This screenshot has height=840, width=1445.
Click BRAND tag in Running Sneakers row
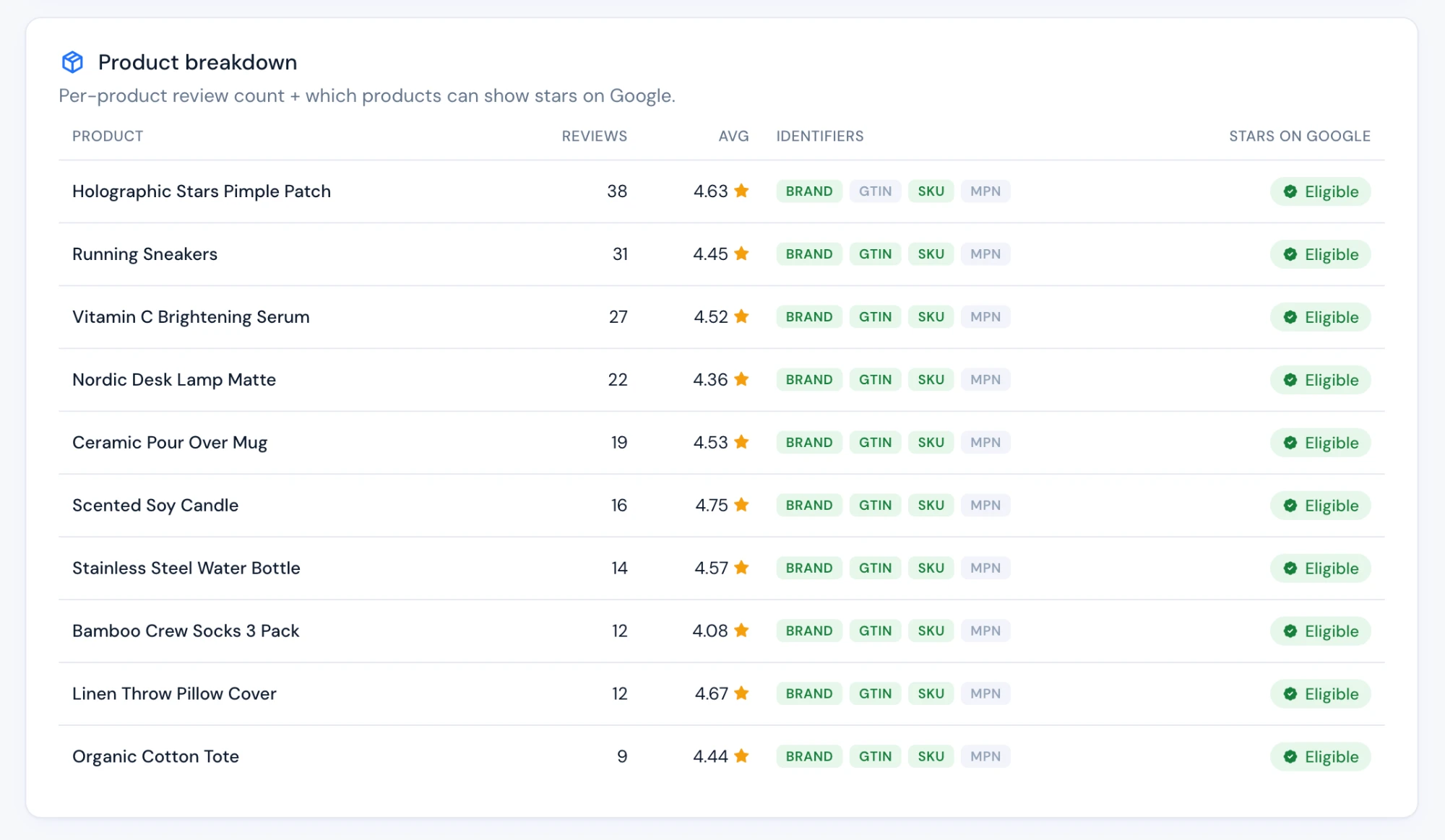pyautogui.click(x=809, y=254)
